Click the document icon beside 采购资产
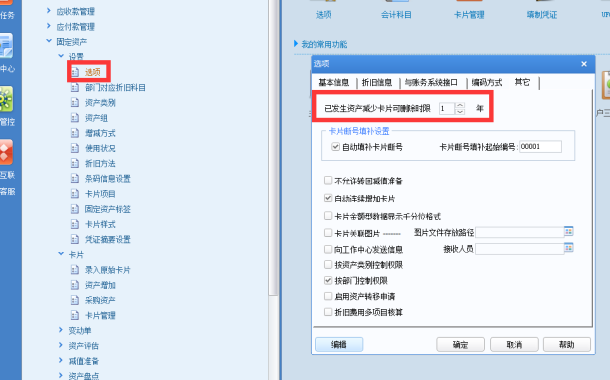 75,300
